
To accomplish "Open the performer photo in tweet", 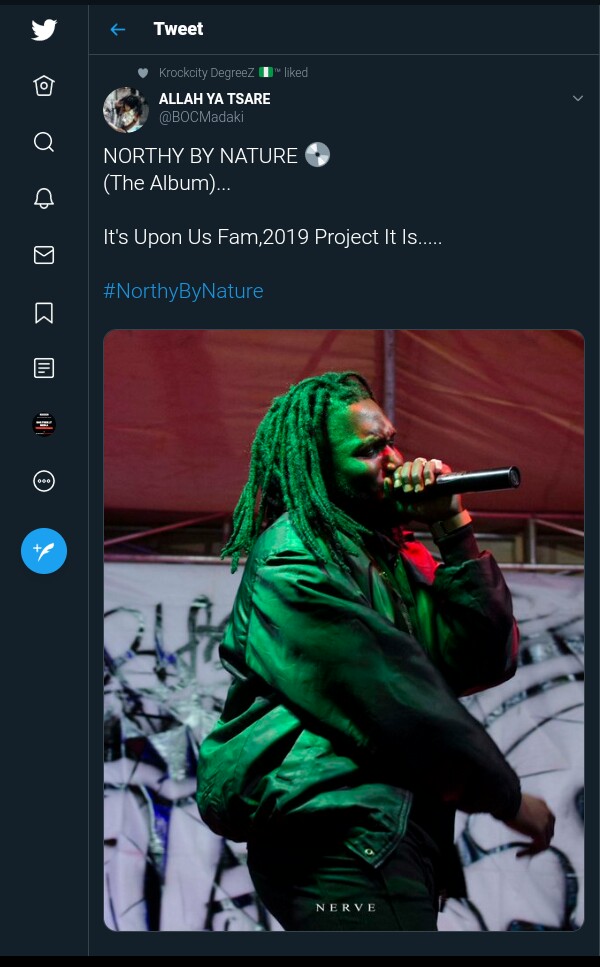I will coord(343,630).
